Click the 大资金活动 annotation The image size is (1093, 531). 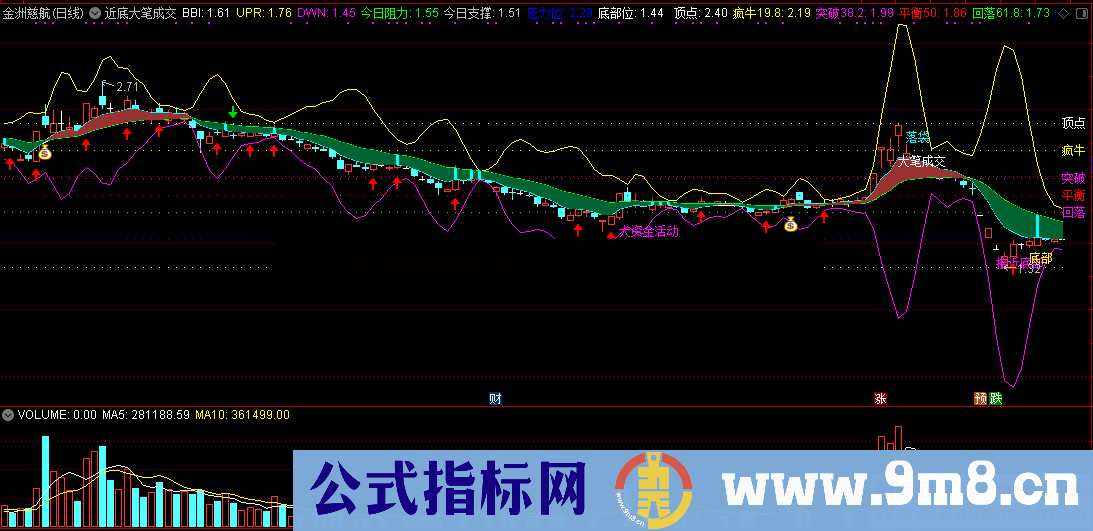(x=648, y=231)
